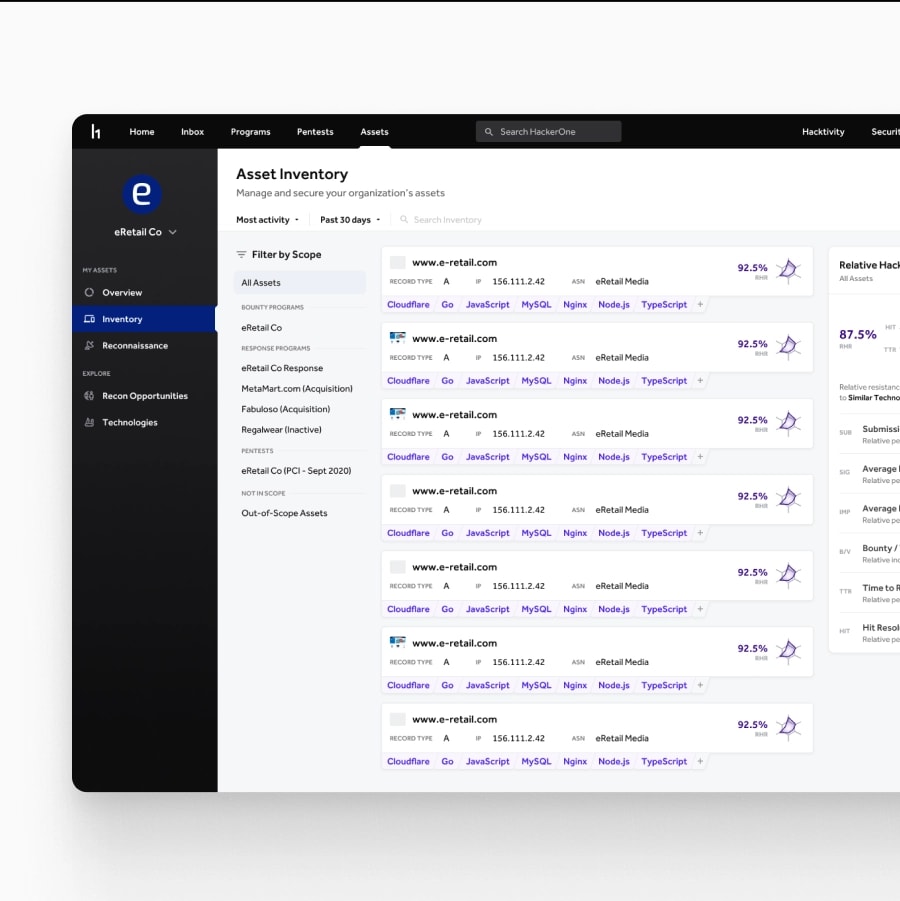This screenshot has width=900, height=901.
Task: Go to Home in top navigation
Action: click(142, 132)
